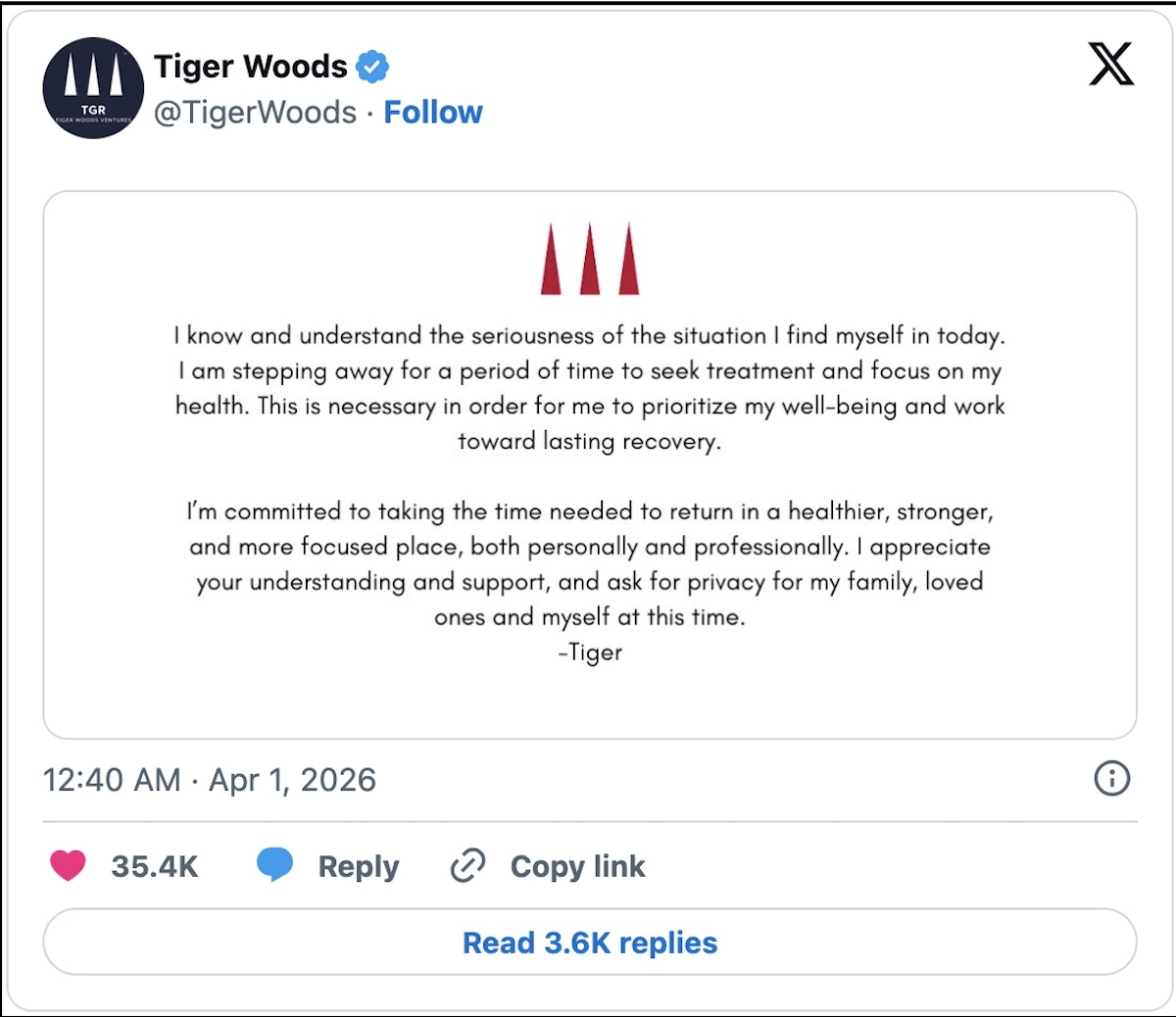Open the @TigerWoods handle link

255,113
